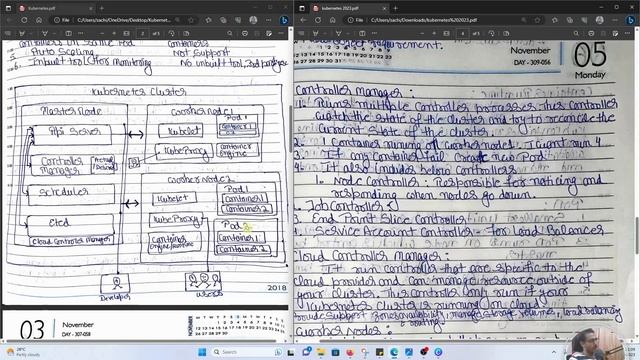640x360 pixels.
Task: Click the taskbar Search box
Action: [247, 352]
